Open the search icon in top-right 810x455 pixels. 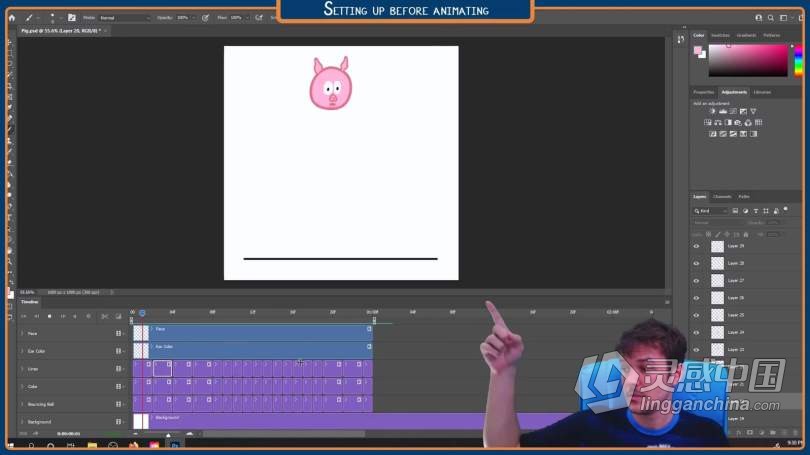(x=771, y=18)
